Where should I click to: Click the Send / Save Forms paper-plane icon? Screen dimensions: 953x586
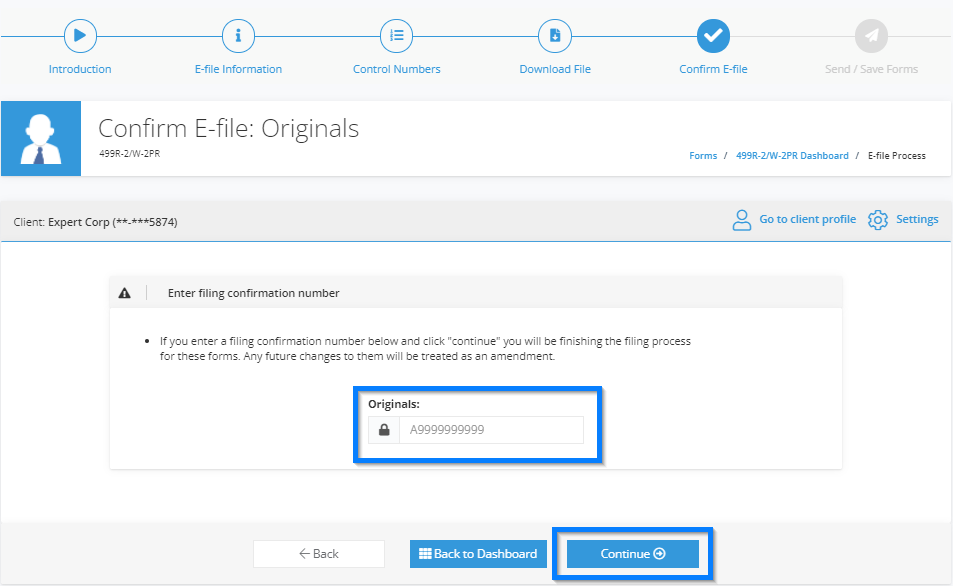click(x=872, y=36)
